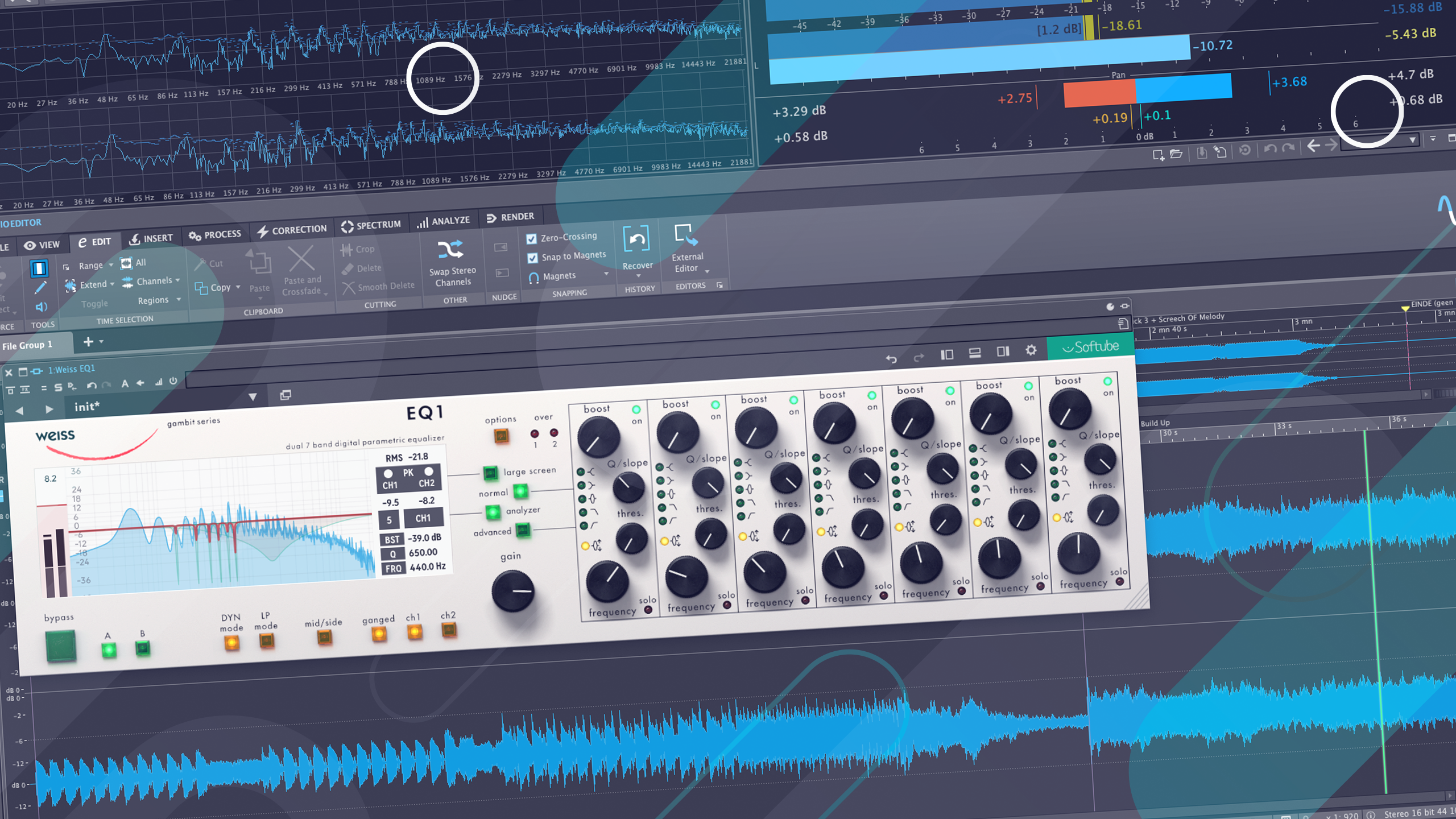
Task: Click the meter back arrow icon
Action: coord(1313,146)
